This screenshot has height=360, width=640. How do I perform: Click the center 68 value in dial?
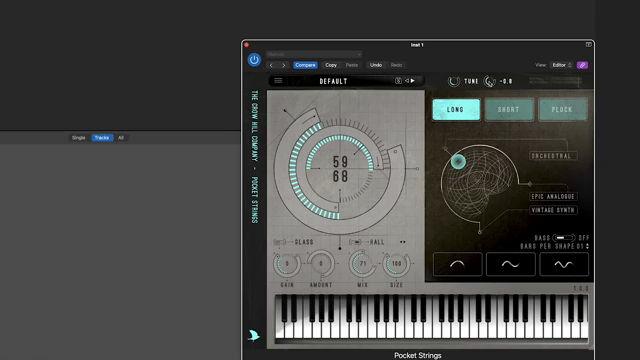pyautogui.click(x=340, y=176)
